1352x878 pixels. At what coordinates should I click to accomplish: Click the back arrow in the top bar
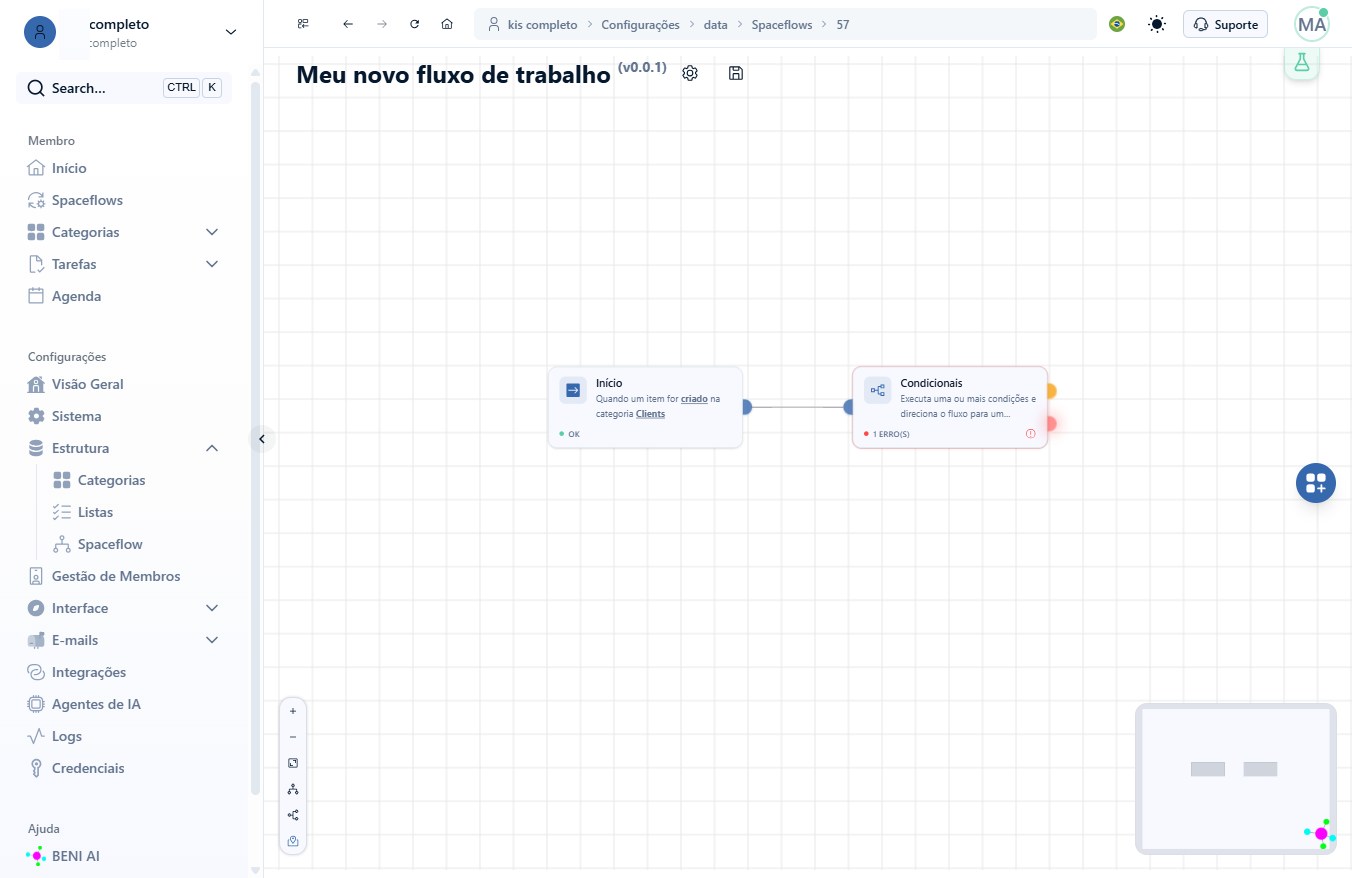point(348,24)
